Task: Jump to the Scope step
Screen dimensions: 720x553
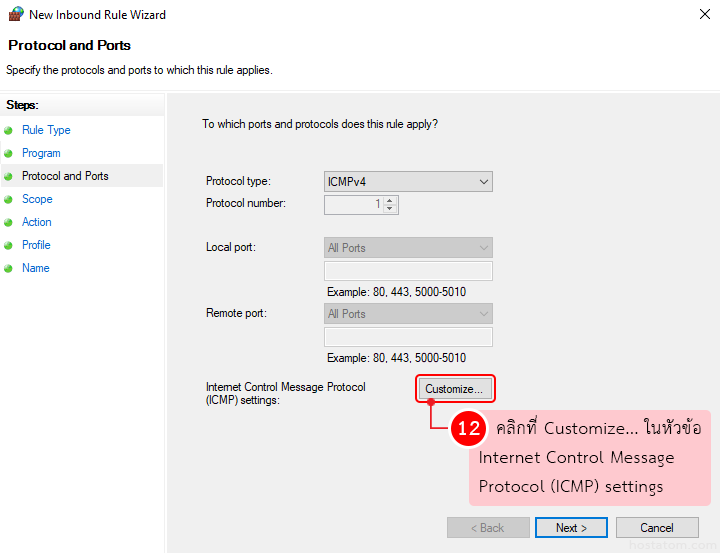Action: (x=37, y=199)
